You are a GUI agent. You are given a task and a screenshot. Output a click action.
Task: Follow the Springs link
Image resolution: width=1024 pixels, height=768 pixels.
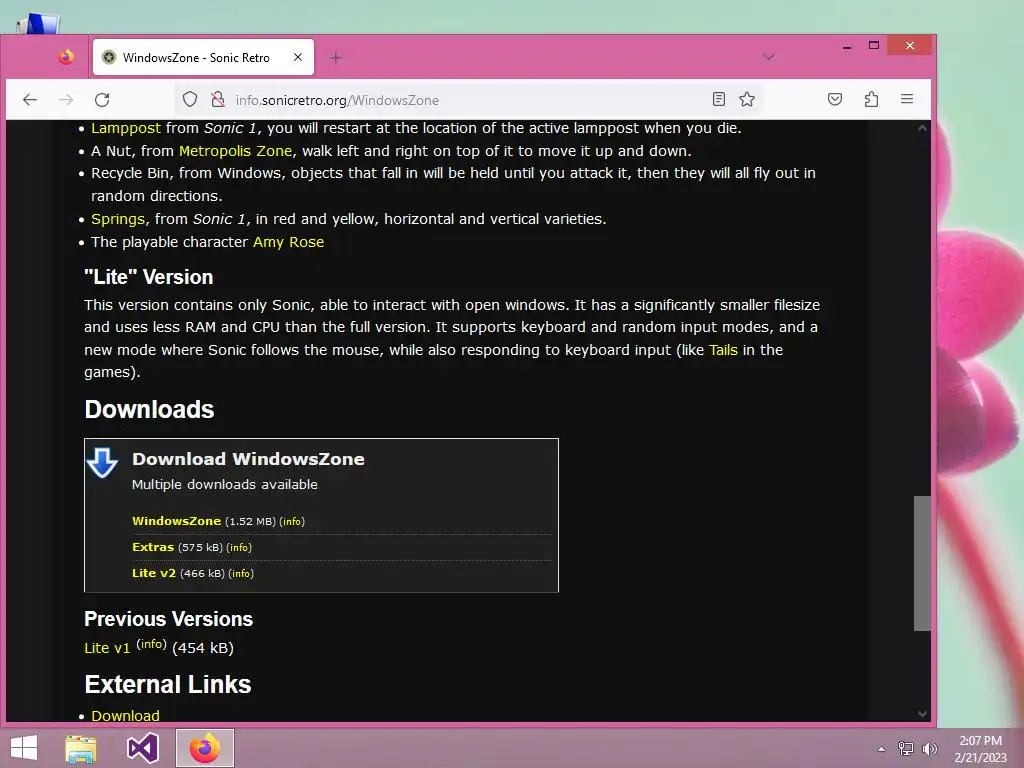click(x=118, y=219)
